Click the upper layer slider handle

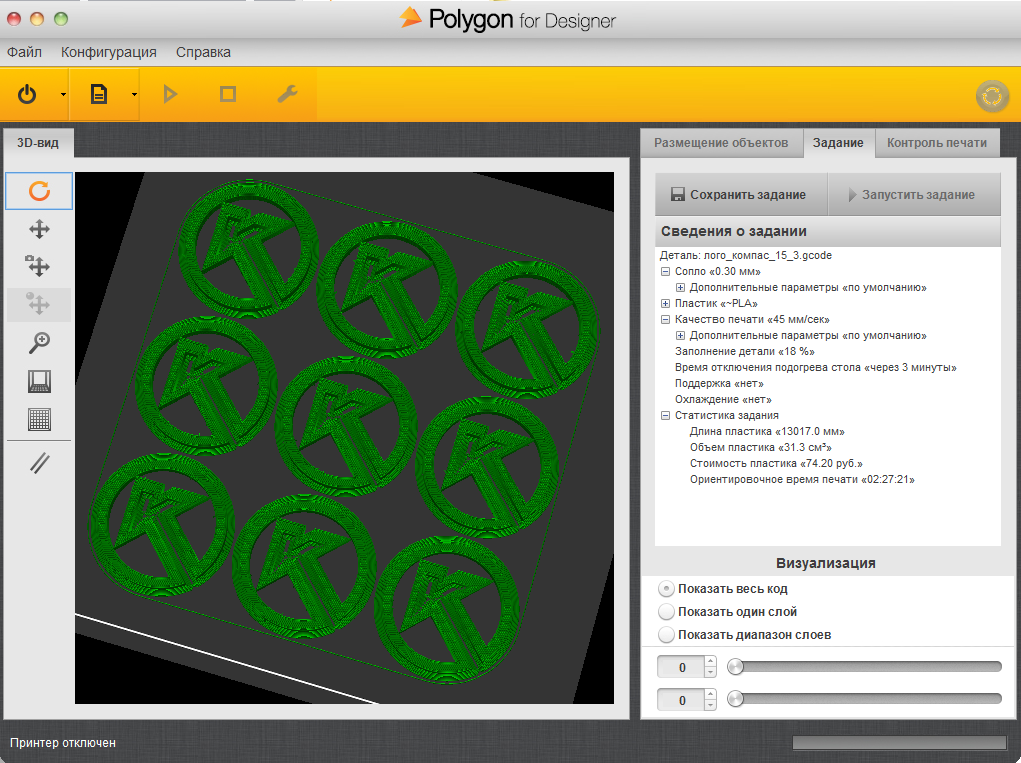point(735,666)
